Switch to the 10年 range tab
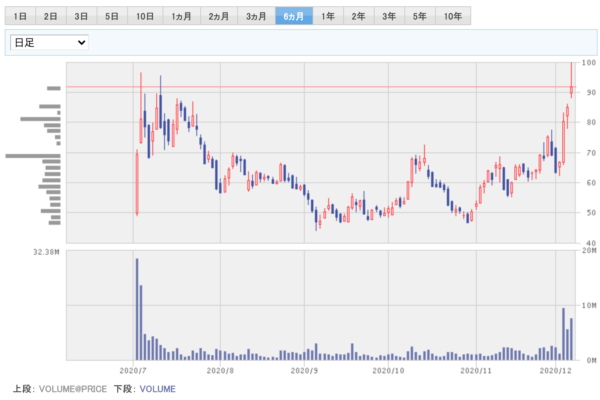The width and height of the screenshot is (600, 400). tap(453, 16)
